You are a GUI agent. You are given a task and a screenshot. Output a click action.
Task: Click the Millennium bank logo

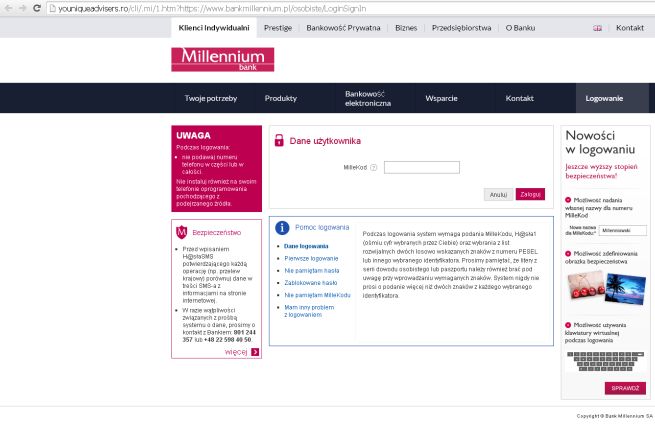click(x=223, y=59)
